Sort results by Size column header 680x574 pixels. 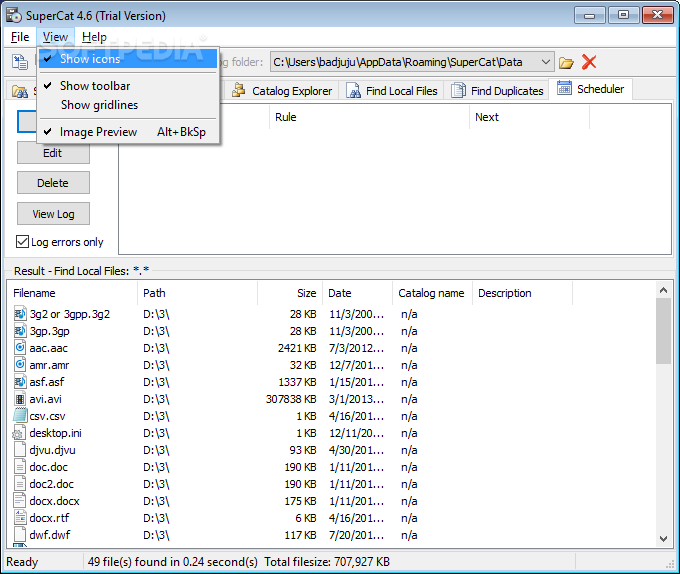tap(290, 293)
